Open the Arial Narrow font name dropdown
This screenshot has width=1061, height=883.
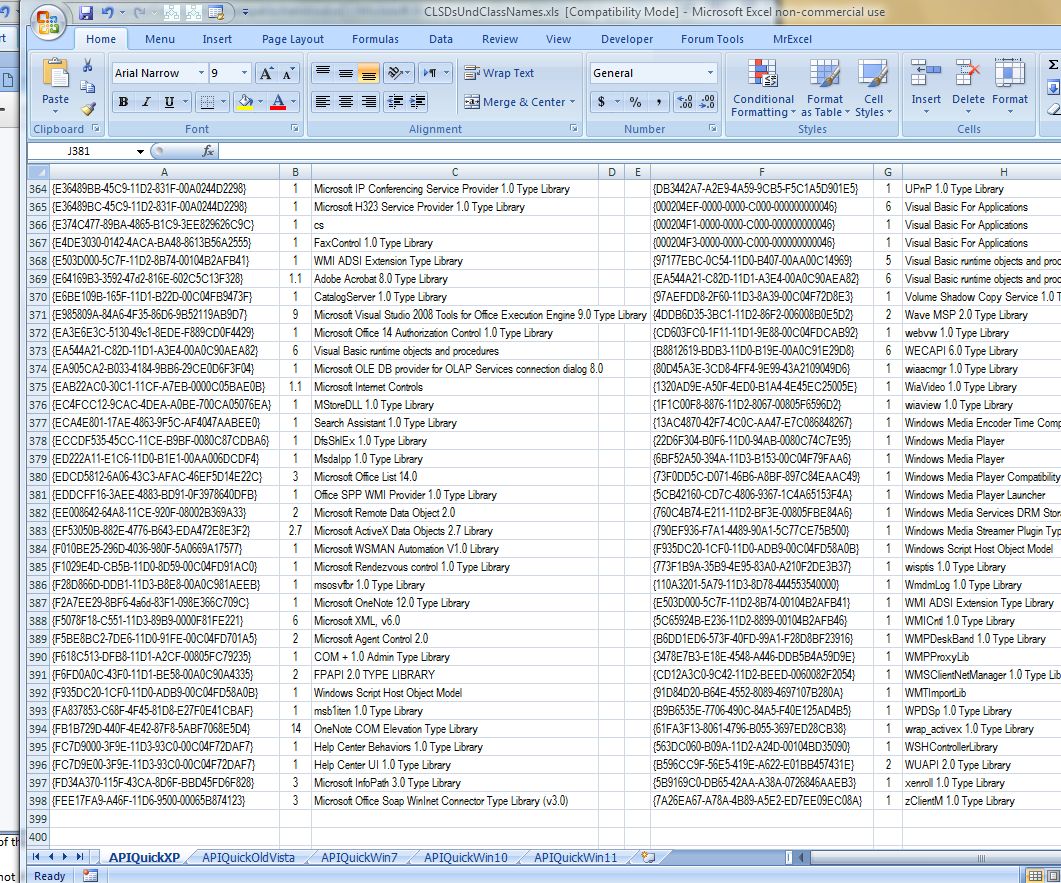tap(201, 72)
